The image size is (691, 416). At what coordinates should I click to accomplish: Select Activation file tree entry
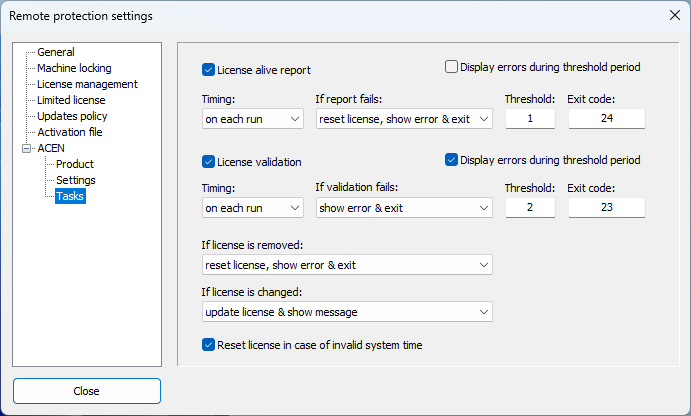pyautogui.click(x=70, y=132)
